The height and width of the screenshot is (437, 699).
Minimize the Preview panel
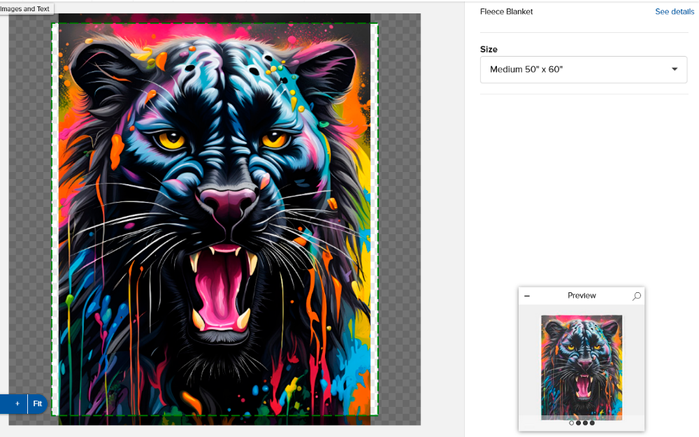[x=527, y=296]
